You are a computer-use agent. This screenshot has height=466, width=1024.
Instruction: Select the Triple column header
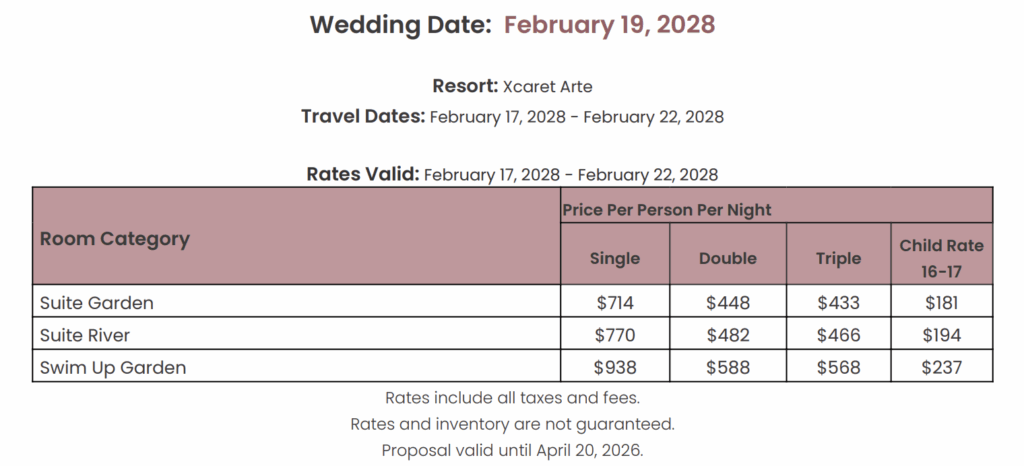pos(839,258)
